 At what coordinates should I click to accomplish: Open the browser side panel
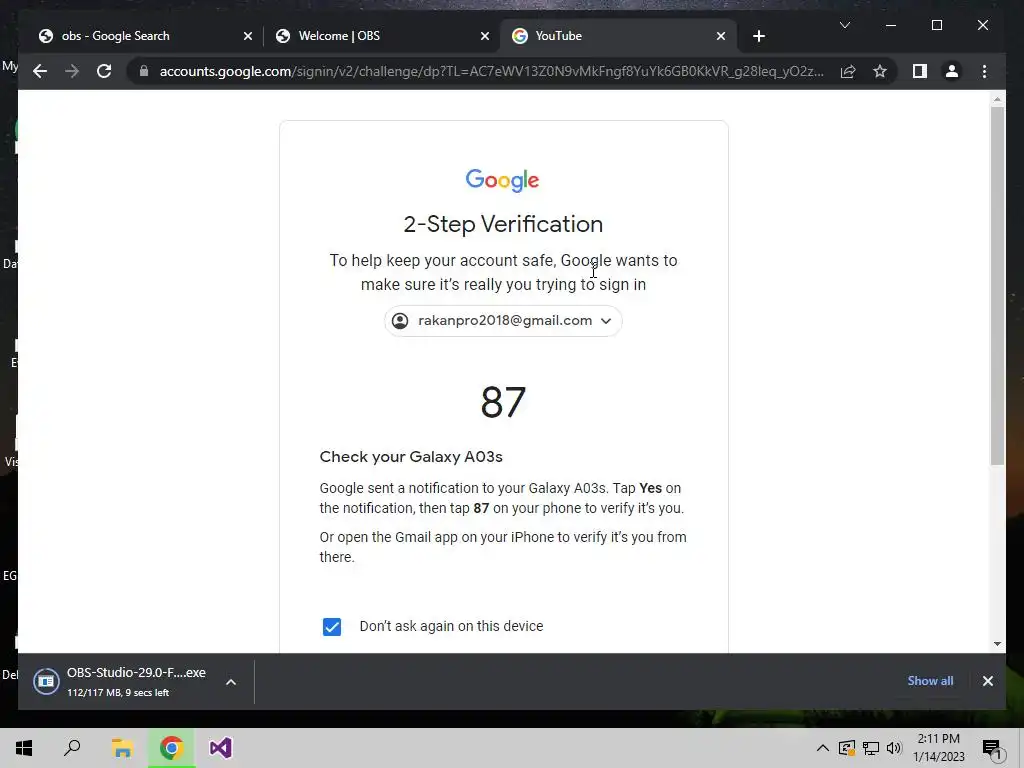pyautogui.click(x=920, y=71)
